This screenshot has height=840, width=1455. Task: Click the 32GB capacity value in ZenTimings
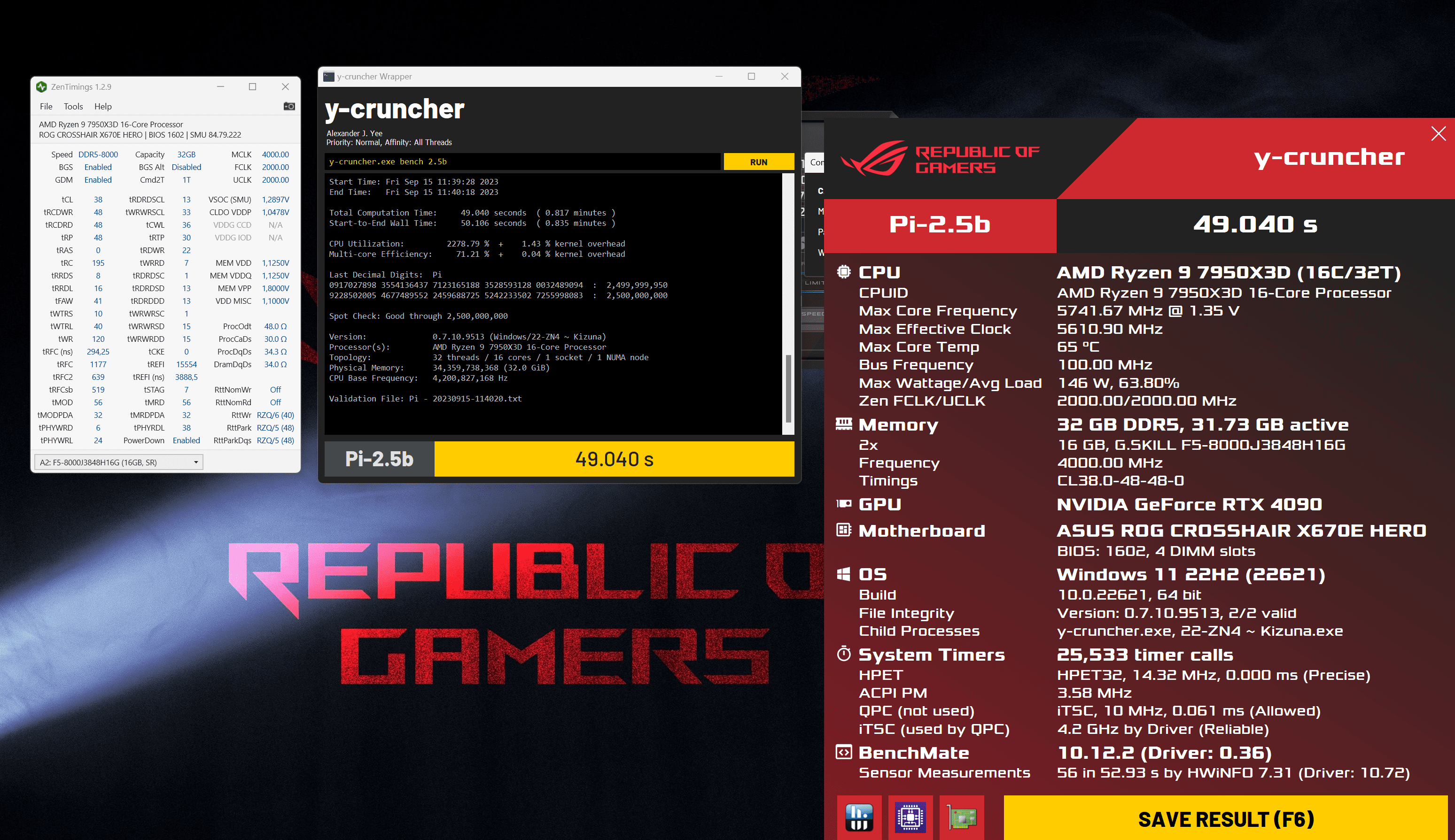click(x=187, y=154)
